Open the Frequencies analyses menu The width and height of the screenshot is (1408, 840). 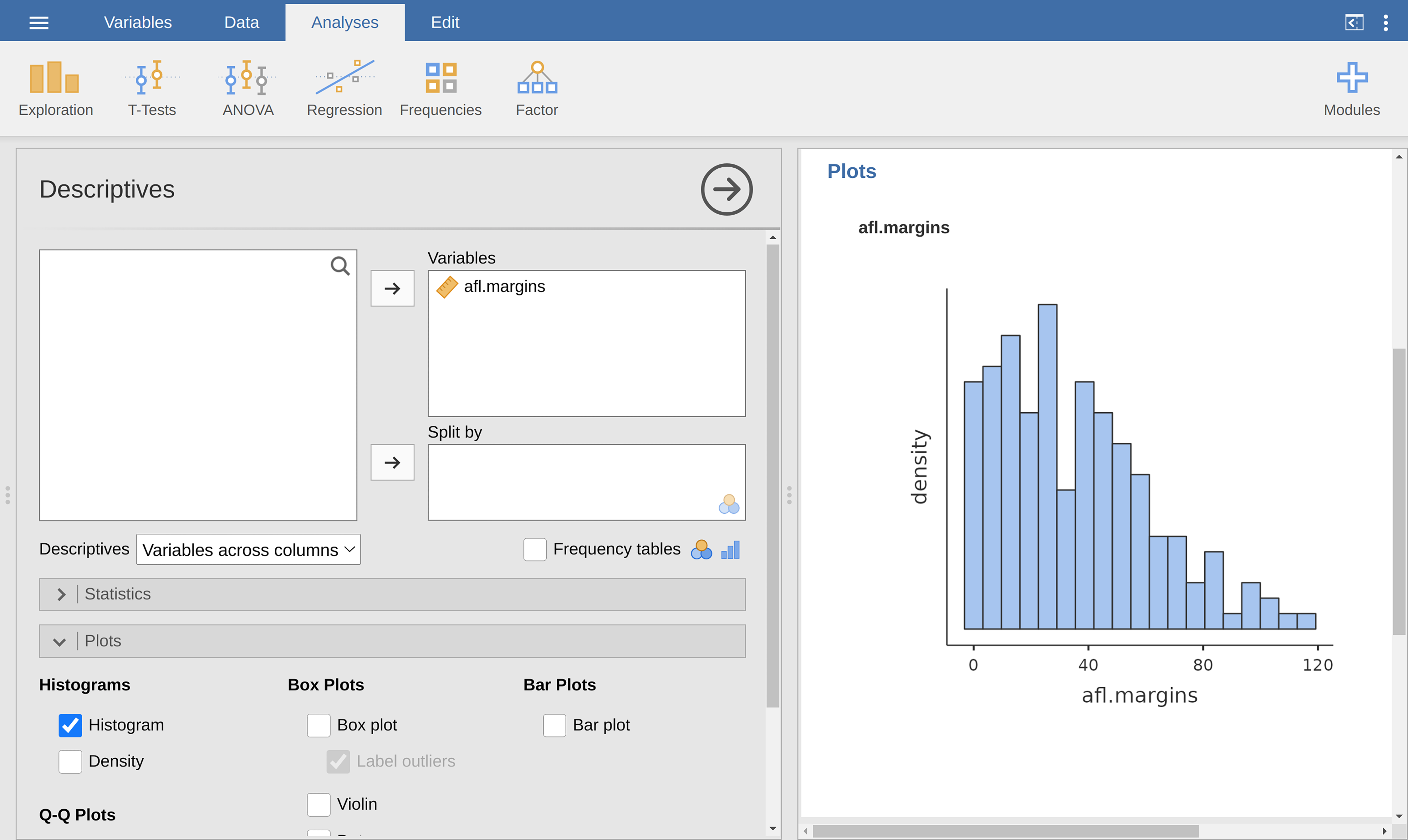pyautogui.click(x=441, y=89)
